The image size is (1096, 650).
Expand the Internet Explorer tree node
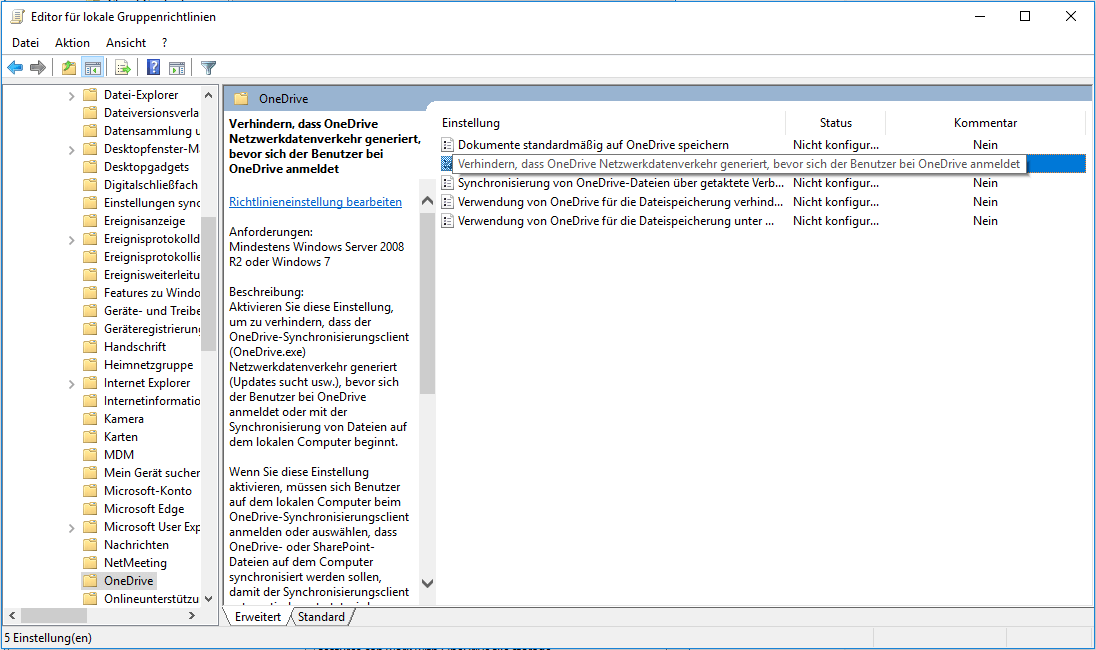click(71, 384)
